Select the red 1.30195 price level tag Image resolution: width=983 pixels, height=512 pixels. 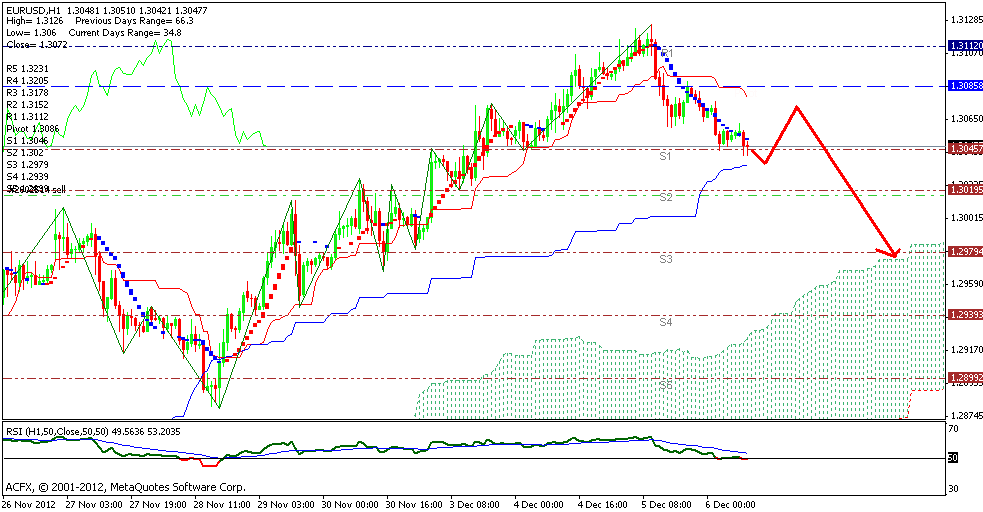click(x=964, y=190)
